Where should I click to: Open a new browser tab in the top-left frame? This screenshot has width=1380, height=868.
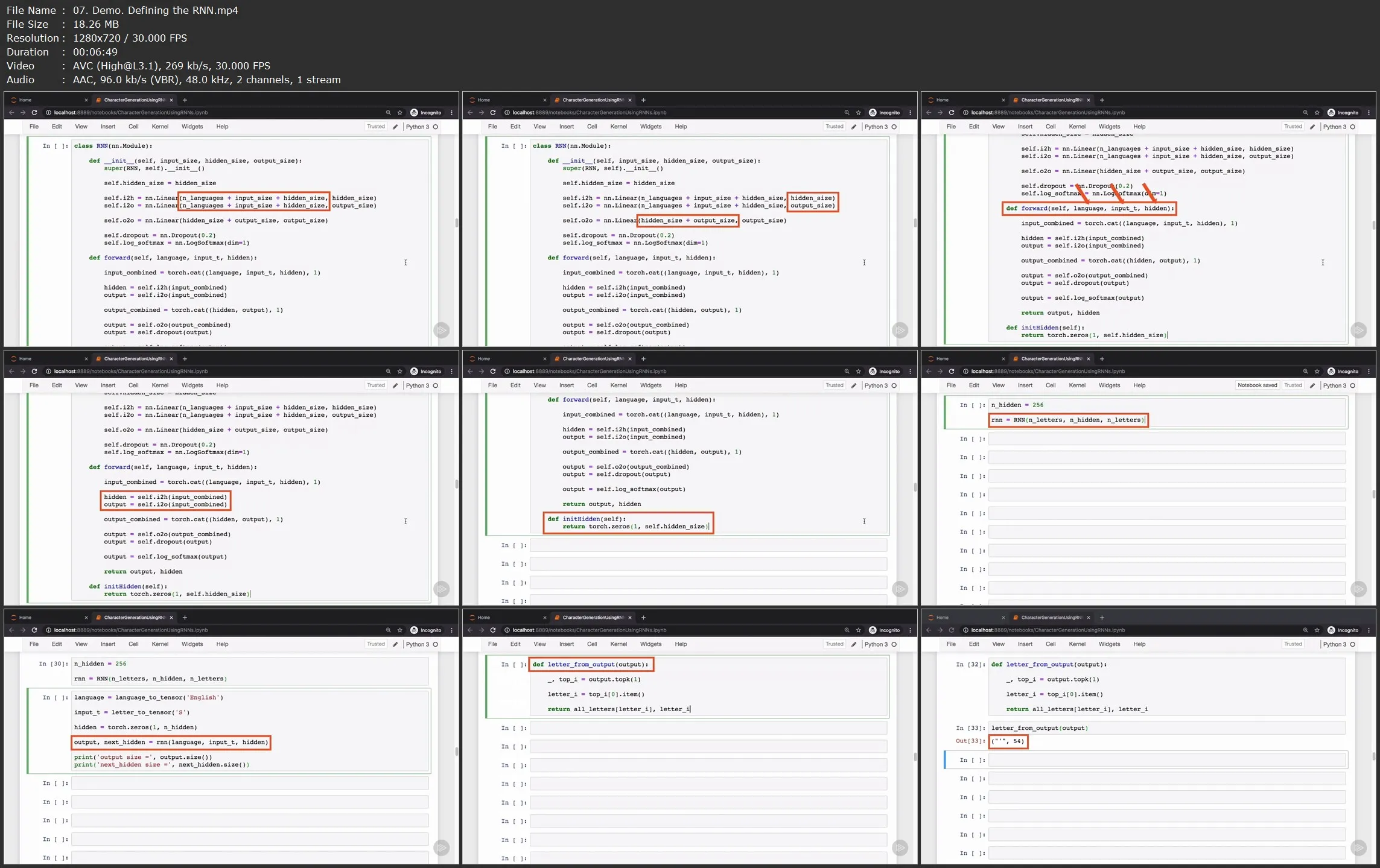point(185,100)
